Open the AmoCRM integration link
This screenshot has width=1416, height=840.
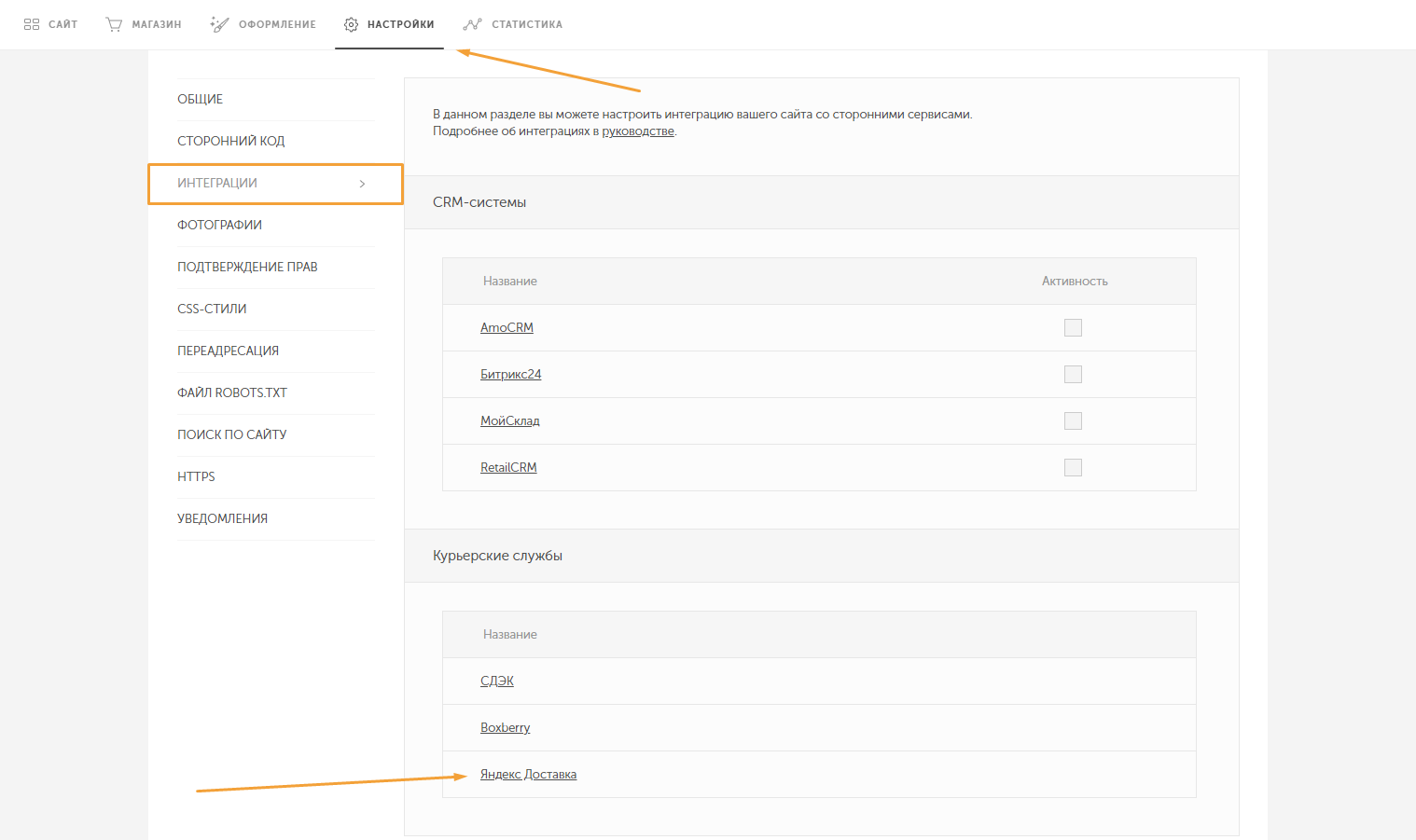point(507,327)
